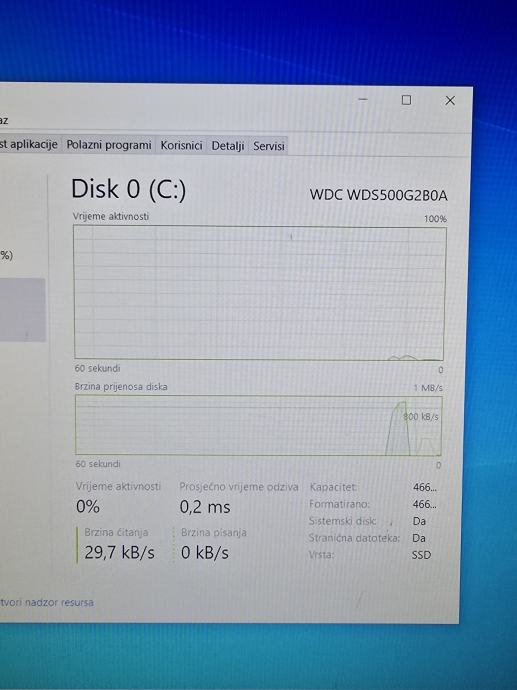The width and height of the screenshot is (517, 690).
Task: Click the Vrsta SSD value
Action: coord(421,555)
